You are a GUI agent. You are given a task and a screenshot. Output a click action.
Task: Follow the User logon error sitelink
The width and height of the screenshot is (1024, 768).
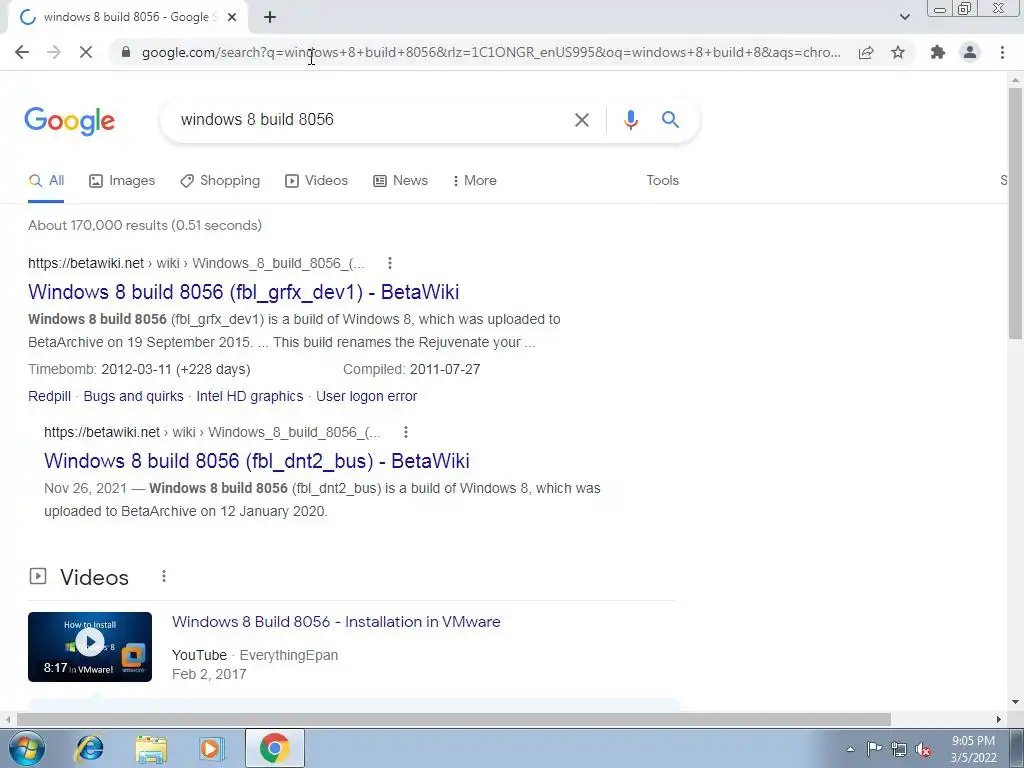(366, 396)
